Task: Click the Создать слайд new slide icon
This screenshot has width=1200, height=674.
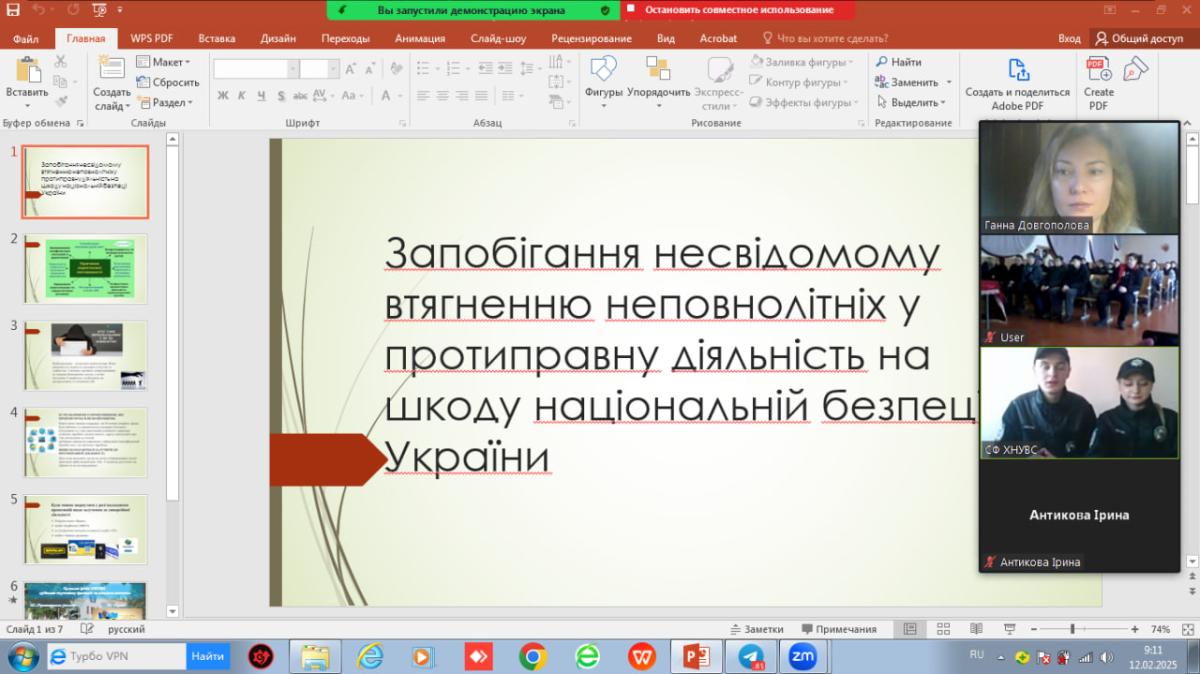Action: 112,69
